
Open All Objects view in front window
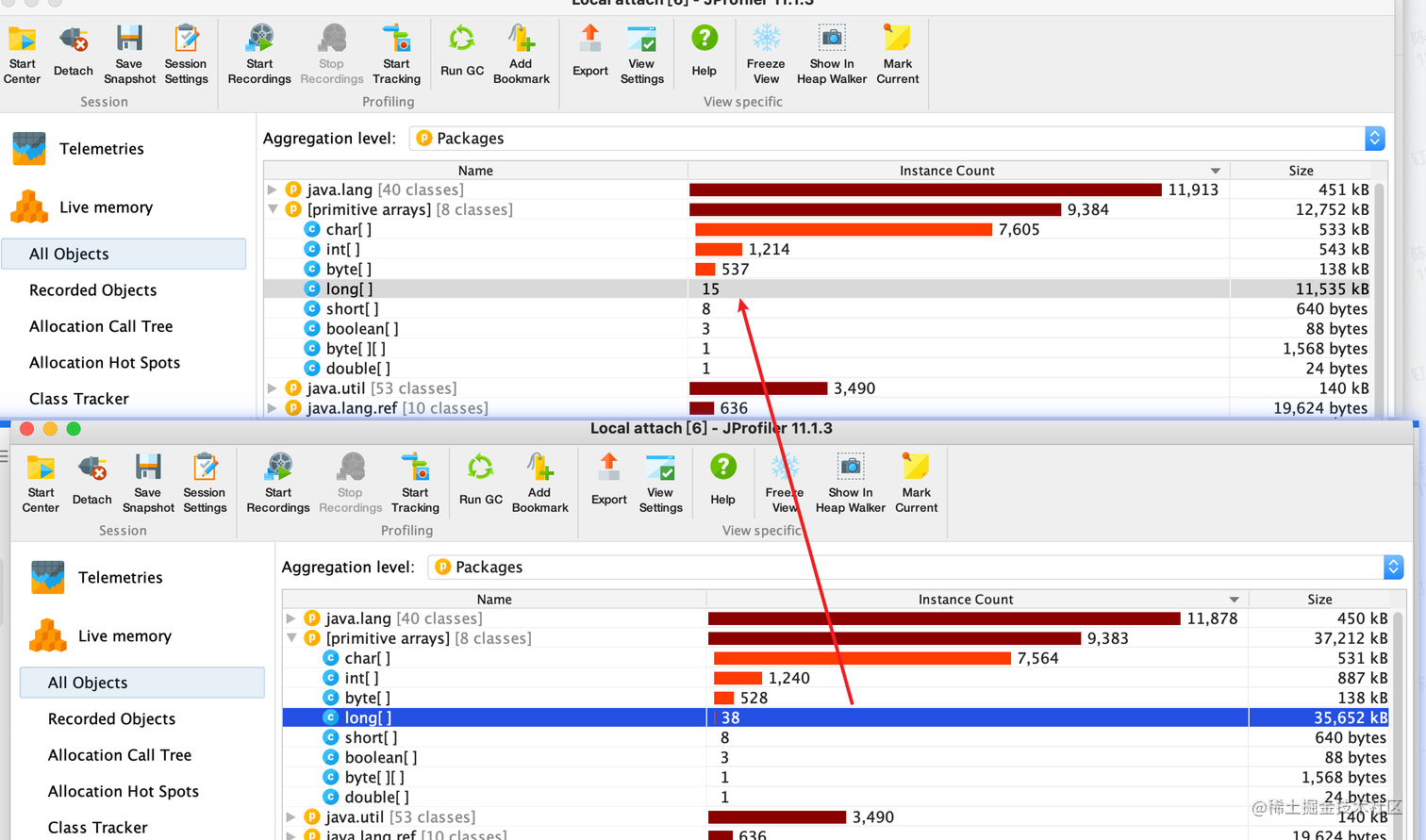tap(142, 683)
